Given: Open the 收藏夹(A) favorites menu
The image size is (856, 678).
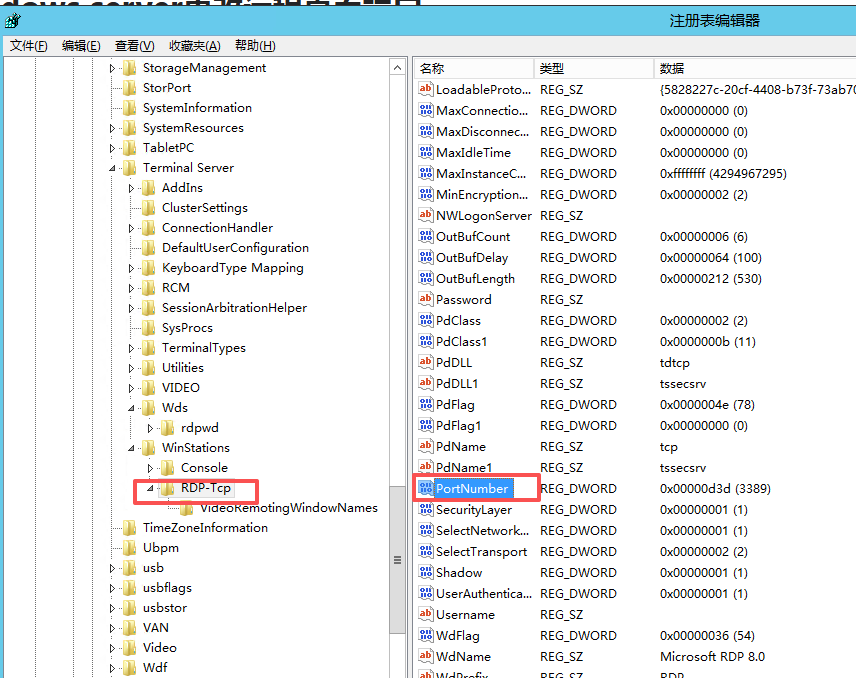Looking at the screenshot, I should pos(196,45).
